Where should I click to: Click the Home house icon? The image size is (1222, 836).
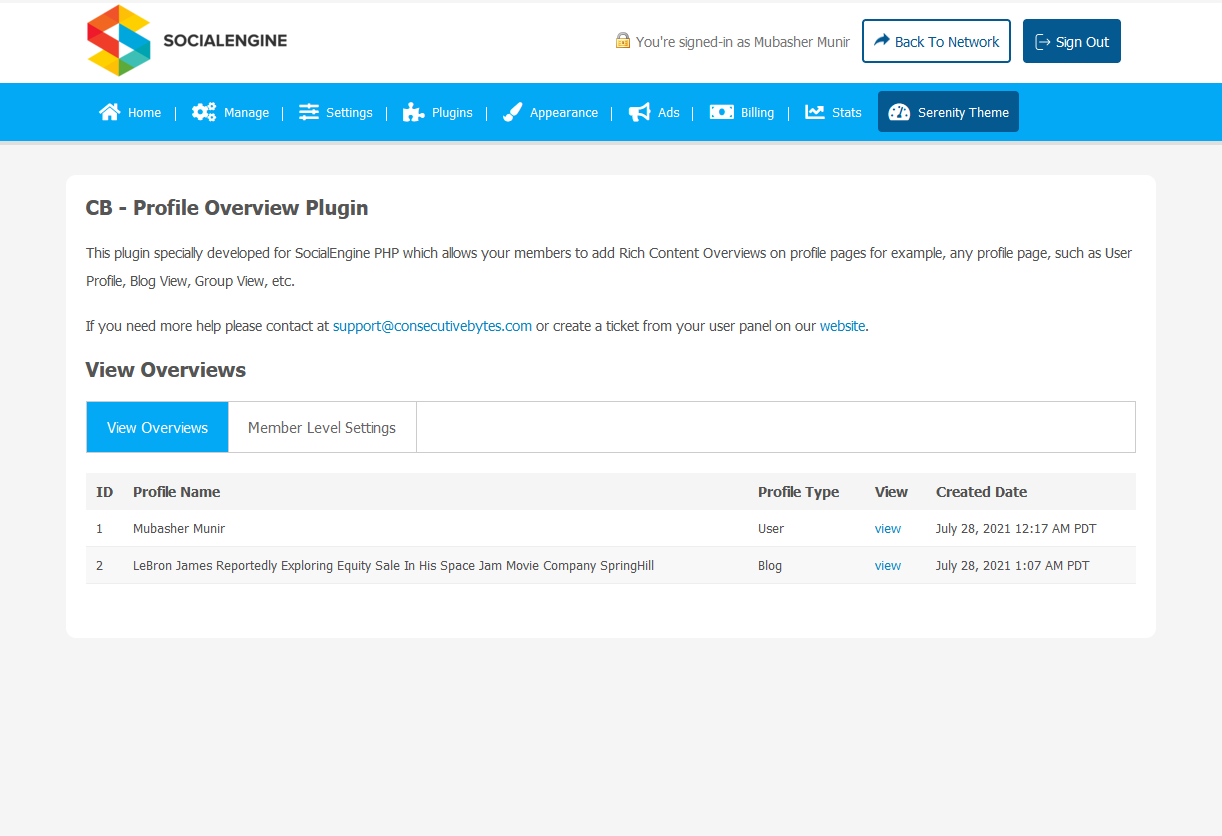[110, 112]
